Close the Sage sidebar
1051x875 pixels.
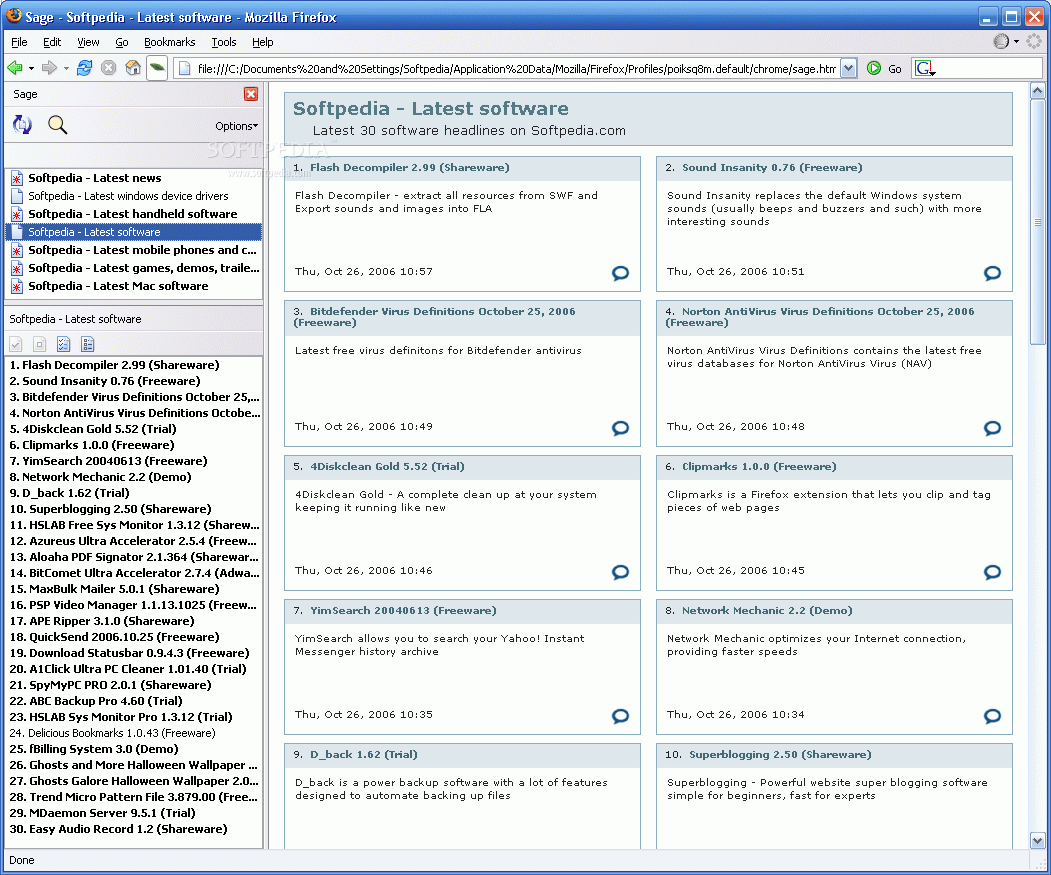251,94
